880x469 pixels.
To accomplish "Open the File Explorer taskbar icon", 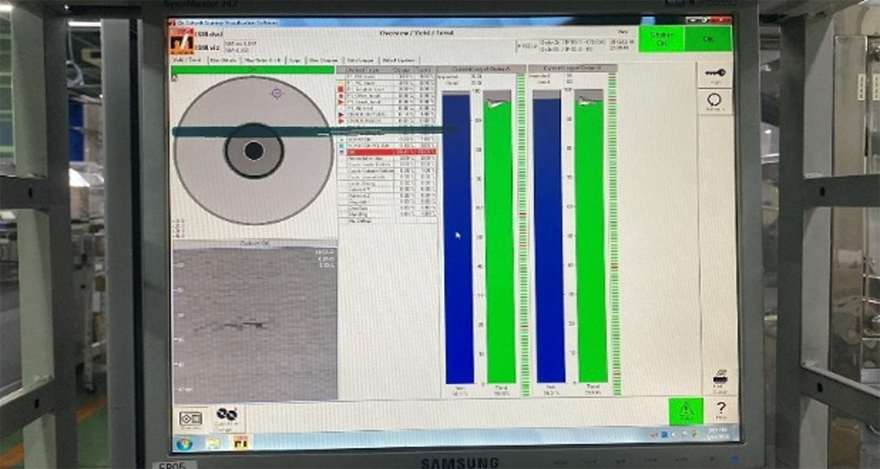I will [212, 441].
